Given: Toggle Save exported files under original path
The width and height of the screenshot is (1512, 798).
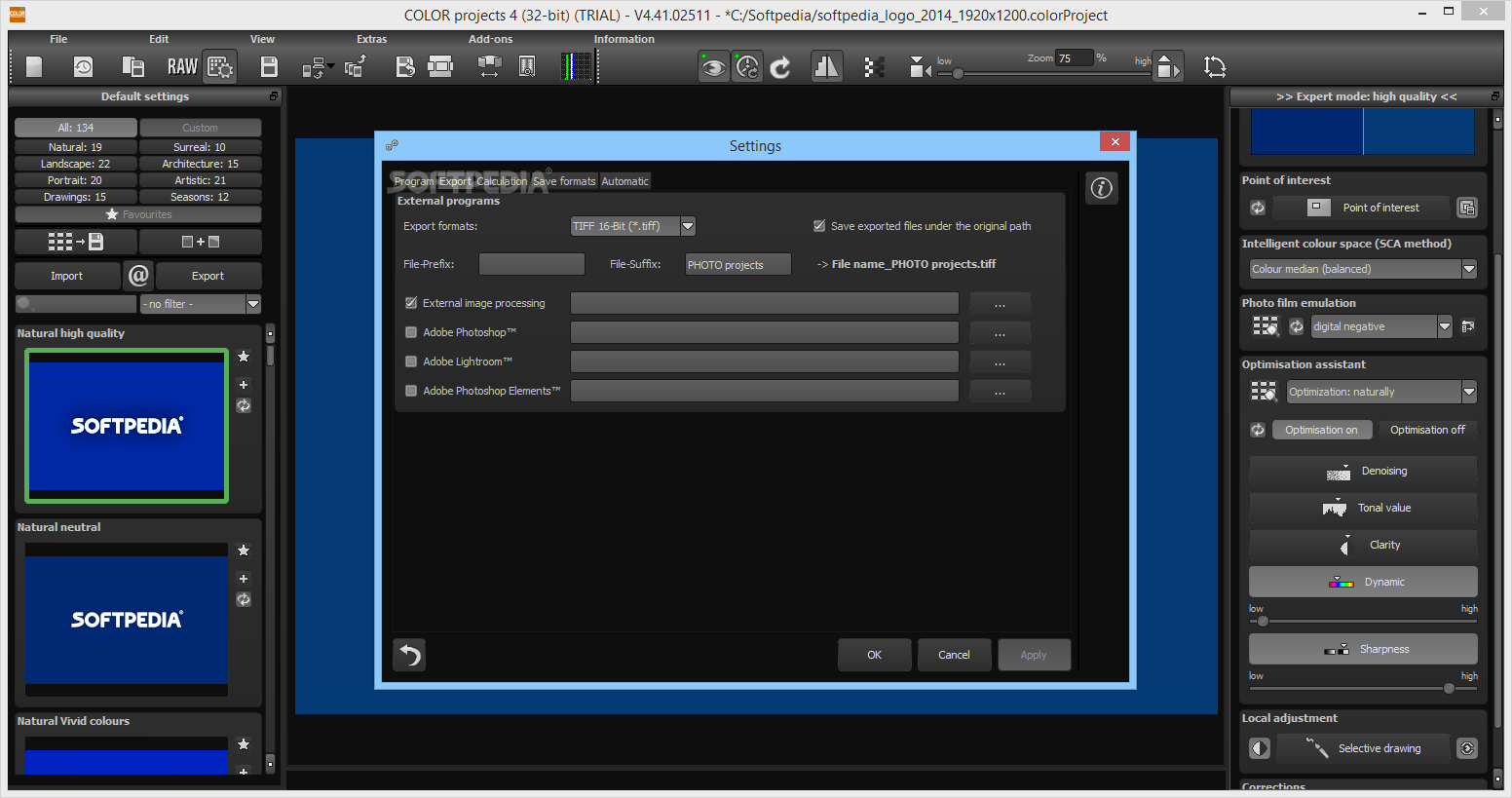Looking at the screenshot, I should click(x=819, y=226).
